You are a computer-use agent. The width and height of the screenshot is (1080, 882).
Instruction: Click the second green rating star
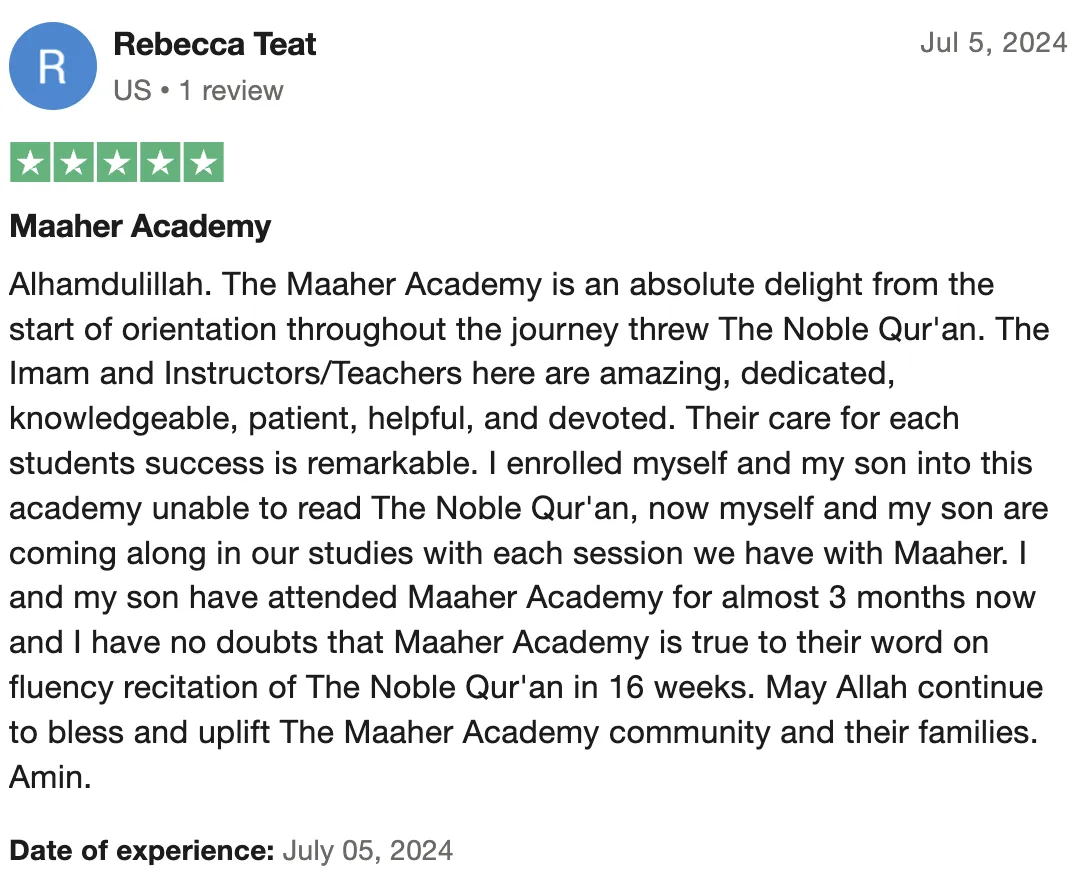[74, 162]
